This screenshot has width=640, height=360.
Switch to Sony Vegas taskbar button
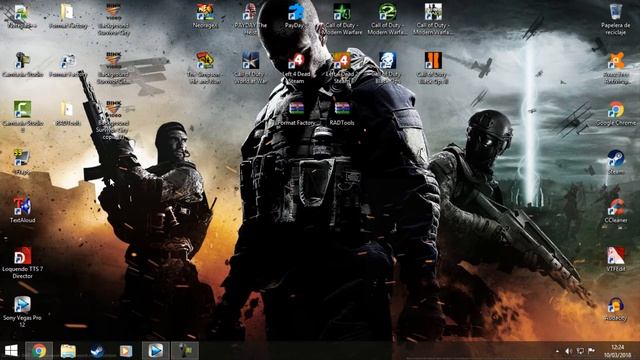tap(156, 351)
